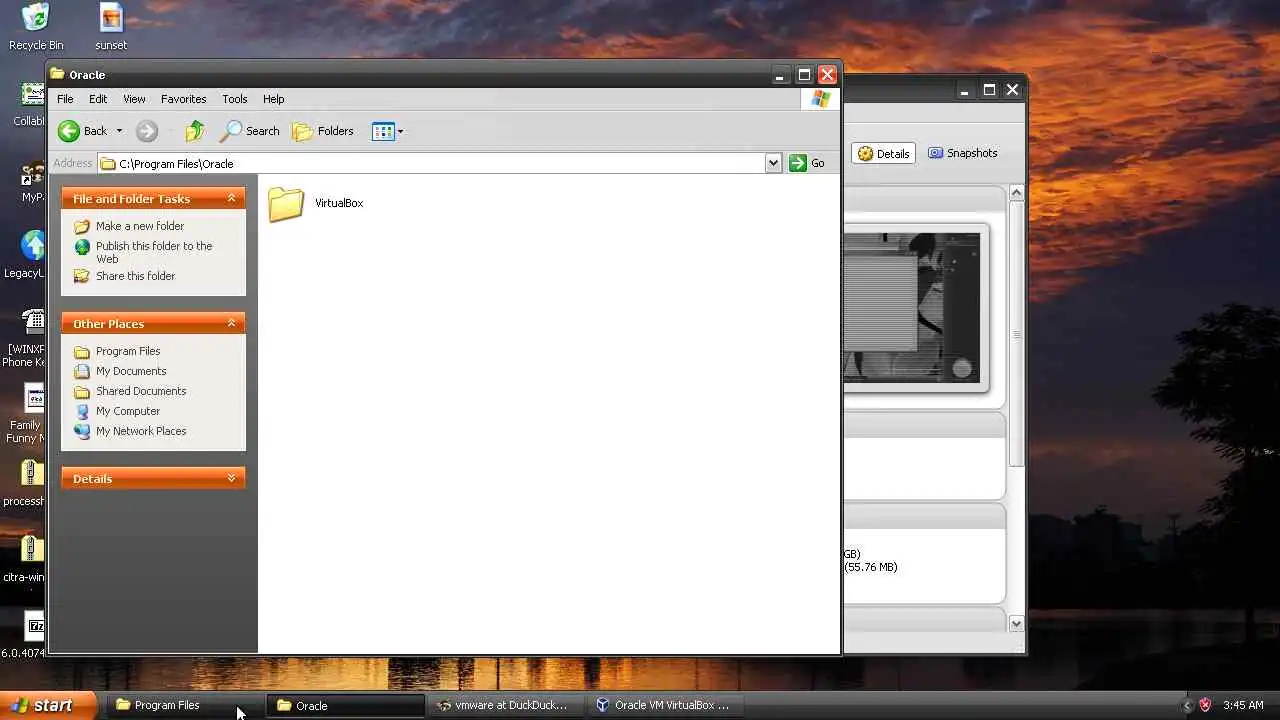Toggle the Folders tree view
1280x720 pixels.
click(x=323, y=131)
